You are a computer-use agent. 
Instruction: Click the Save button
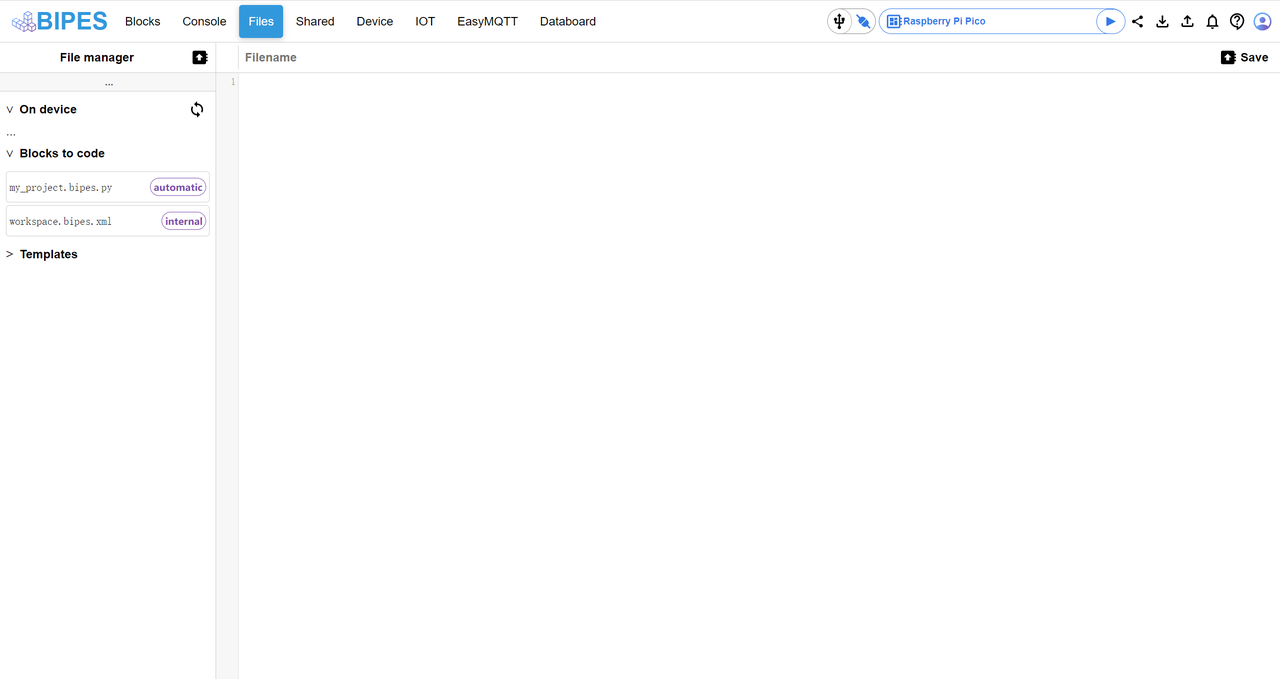[x=1244, y=57]
